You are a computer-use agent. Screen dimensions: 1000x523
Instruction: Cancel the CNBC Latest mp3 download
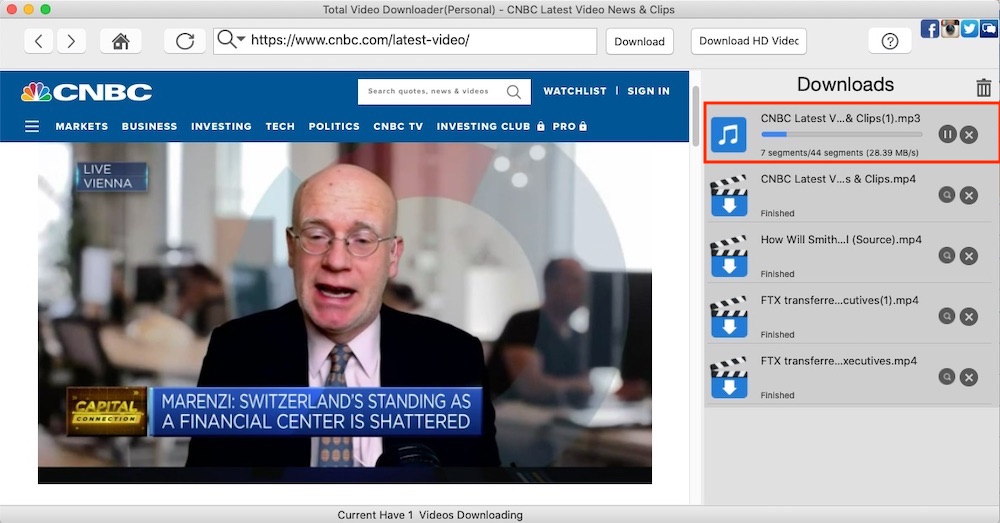969,135
